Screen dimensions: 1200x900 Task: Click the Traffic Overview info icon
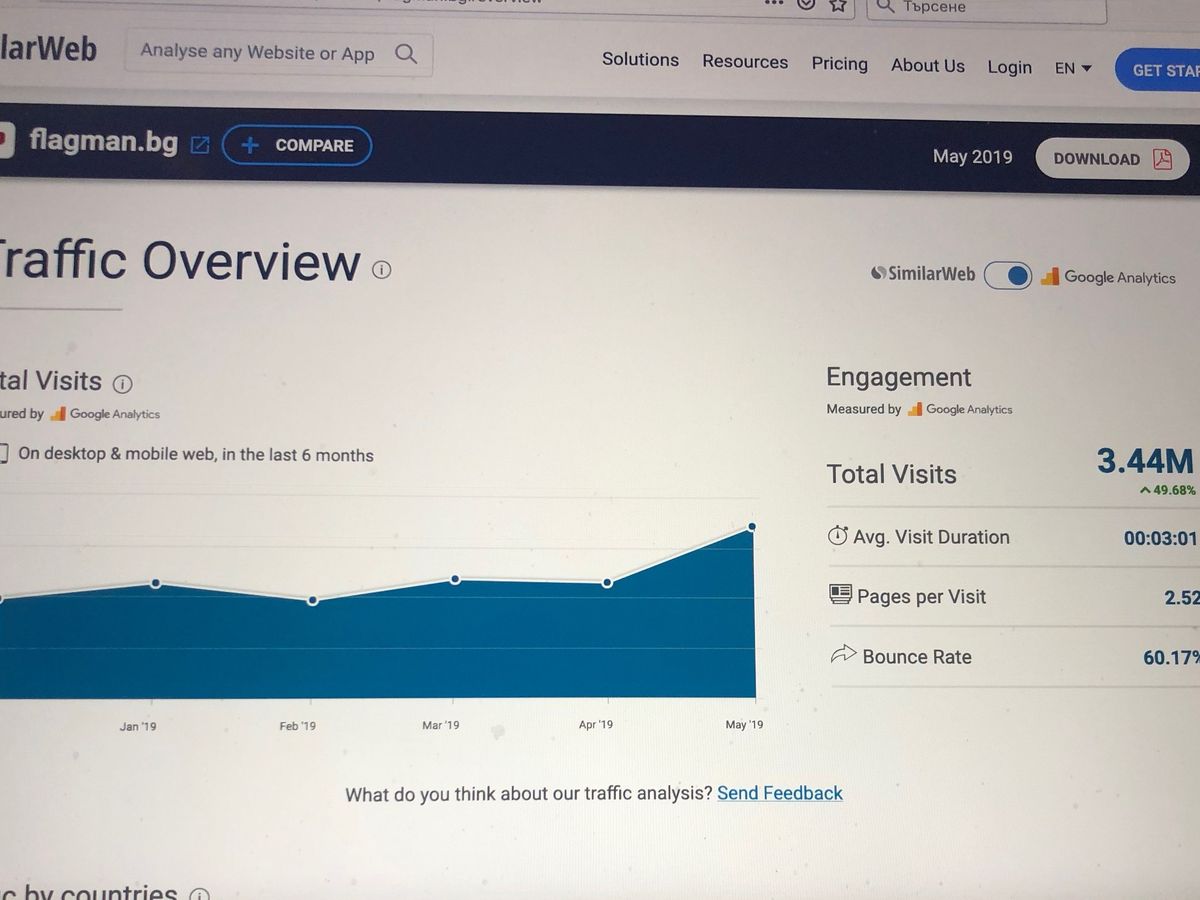click(381, 269)
